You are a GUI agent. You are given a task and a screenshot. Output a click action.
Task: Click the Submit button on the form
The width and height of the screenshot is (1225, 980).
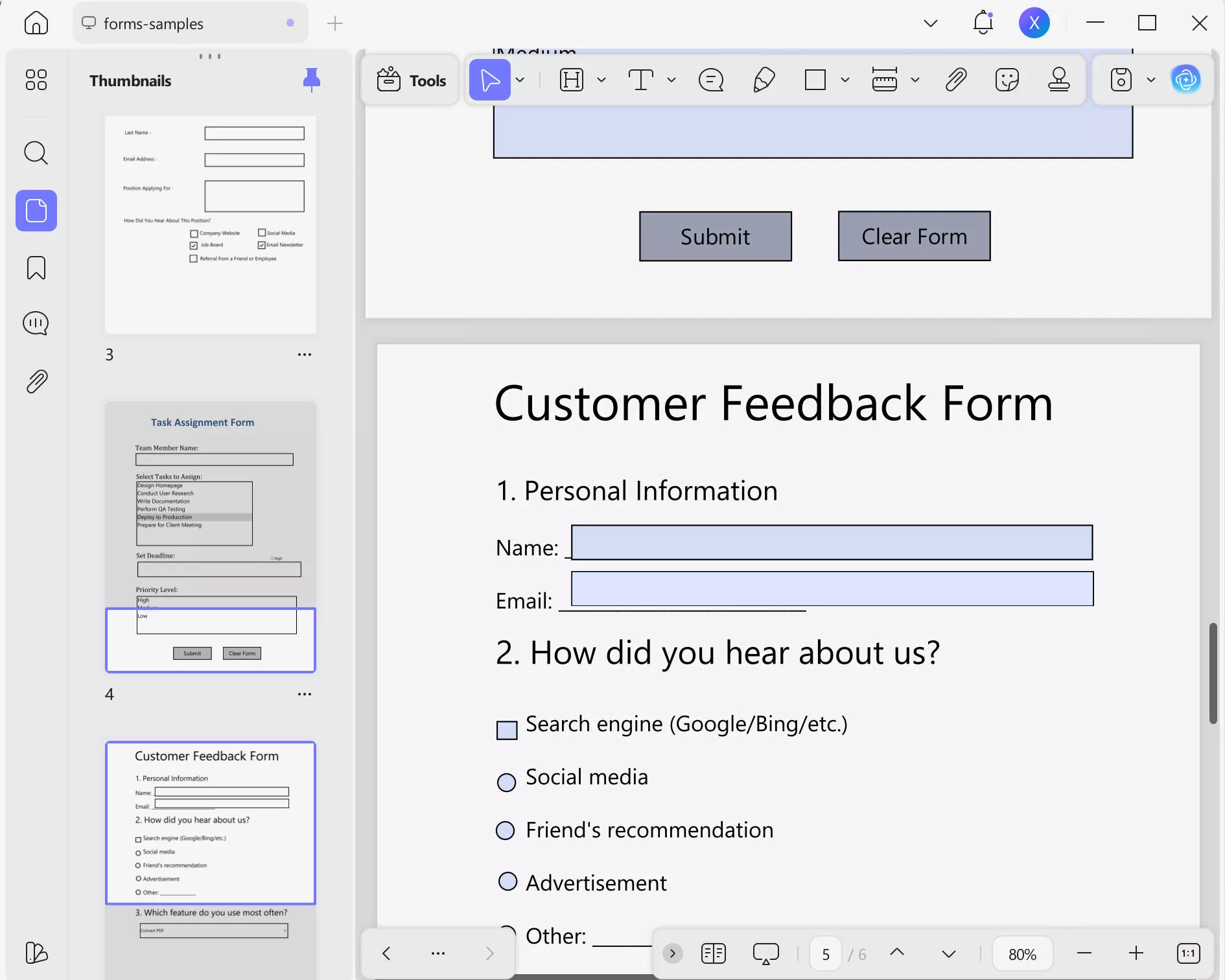pyautogui.click(x=715, y=236)
